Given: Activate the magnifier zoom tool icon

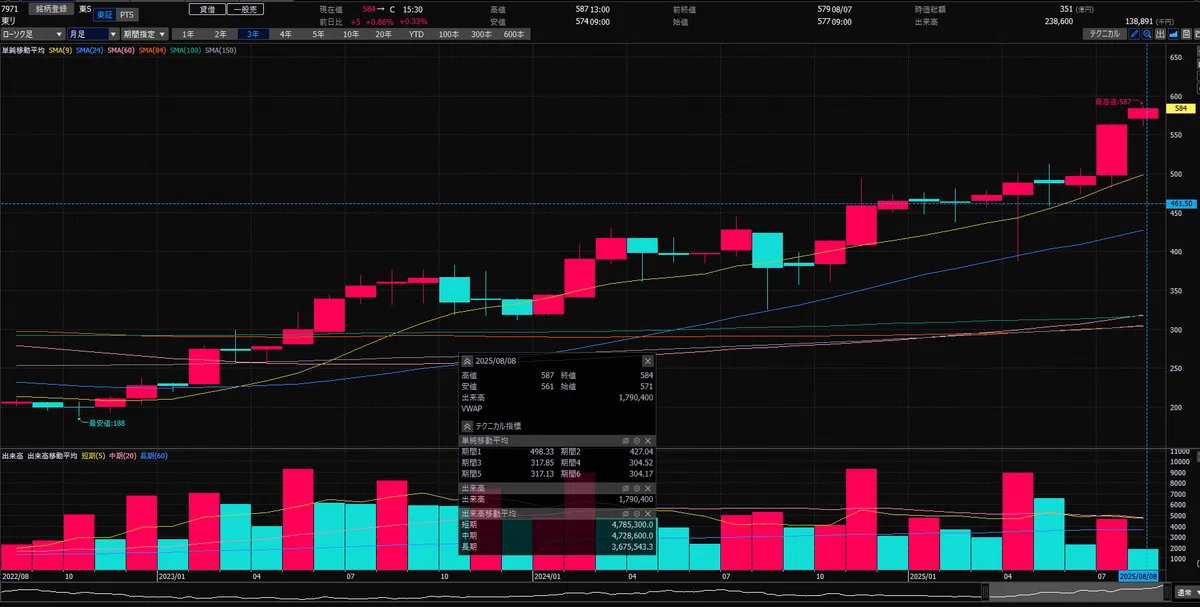Looking at the screenshot, I should [x=1147, y=34].
